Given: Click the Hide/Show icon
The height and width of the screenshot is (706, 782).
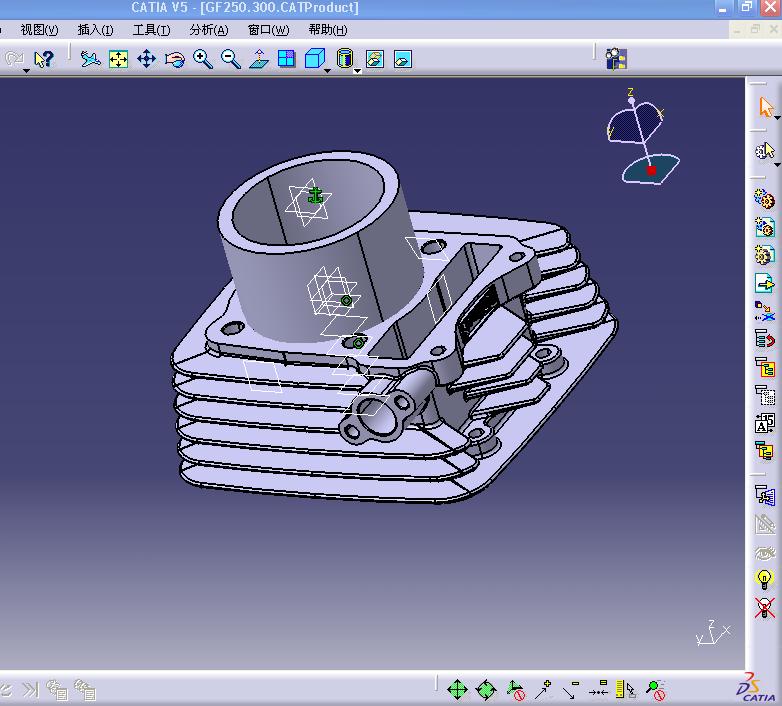Looking at the screenshot, I should [375, 59].
